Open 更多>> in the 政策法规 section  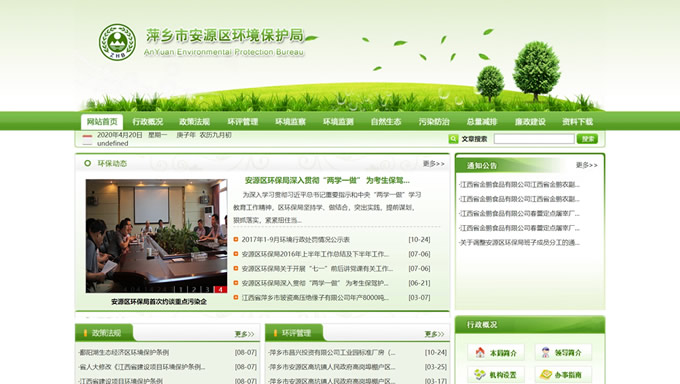click(244, 334)
